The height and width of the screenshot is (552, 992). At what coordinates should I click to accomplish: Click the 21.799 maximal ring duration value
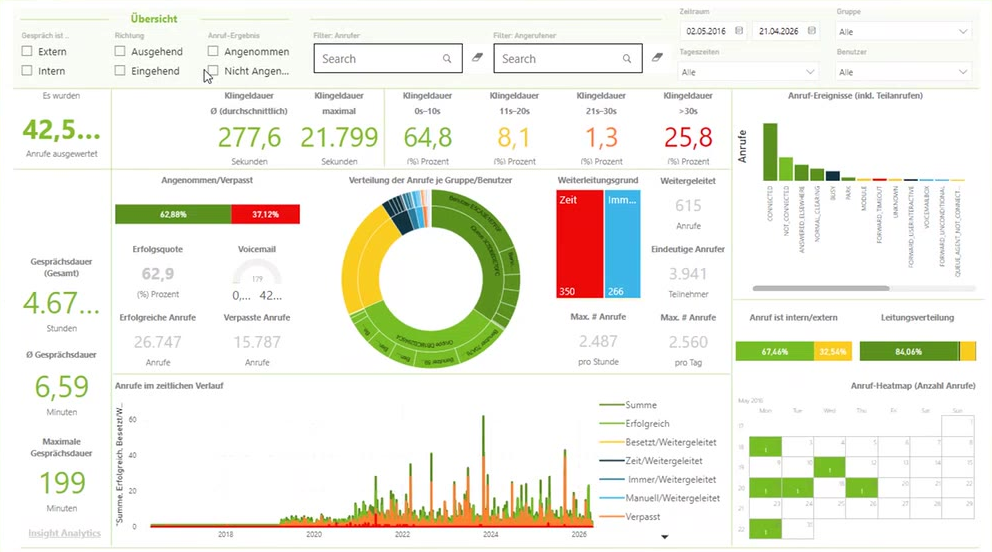pyautogui.click(x=339, y=137)
